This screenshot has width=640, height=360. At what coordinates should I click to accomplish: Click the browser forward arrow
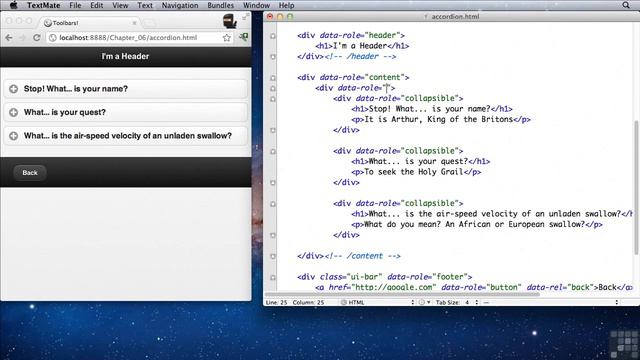point(22,38)
